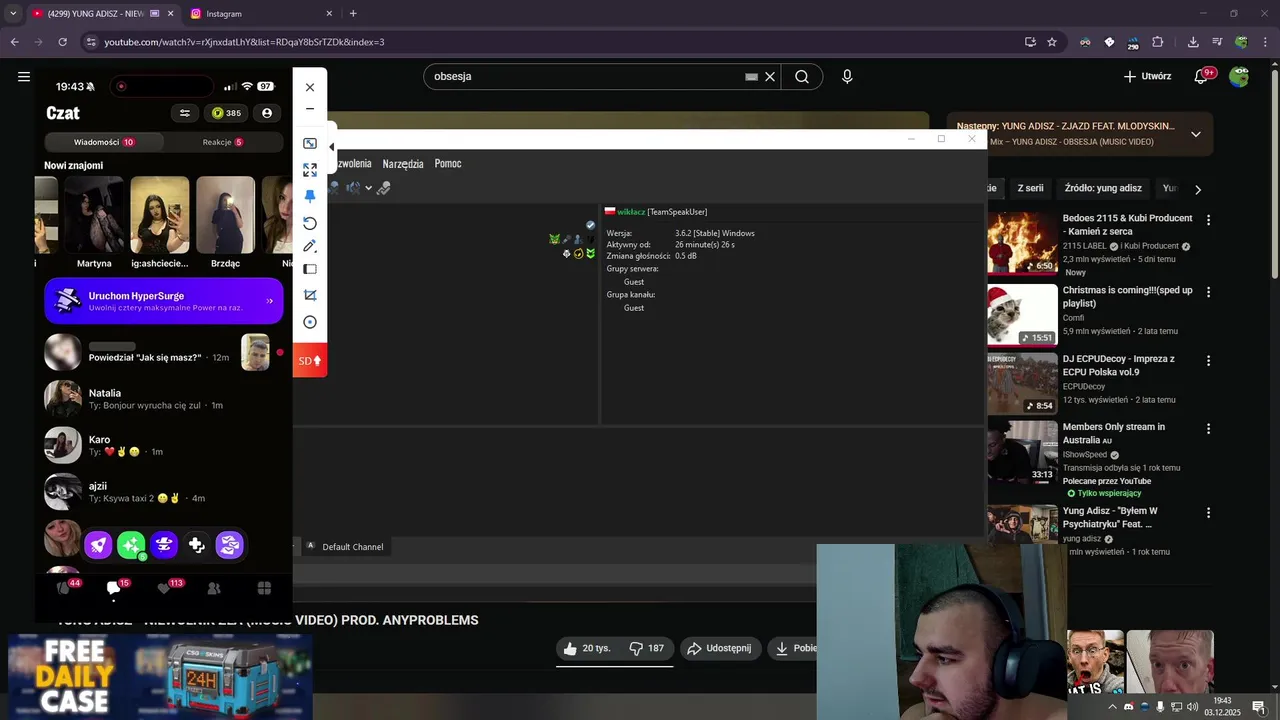Screen dimensions: 1280x720
Task: Click the crop screenshot icon in mirror toolbar
Action: (310, 295)
